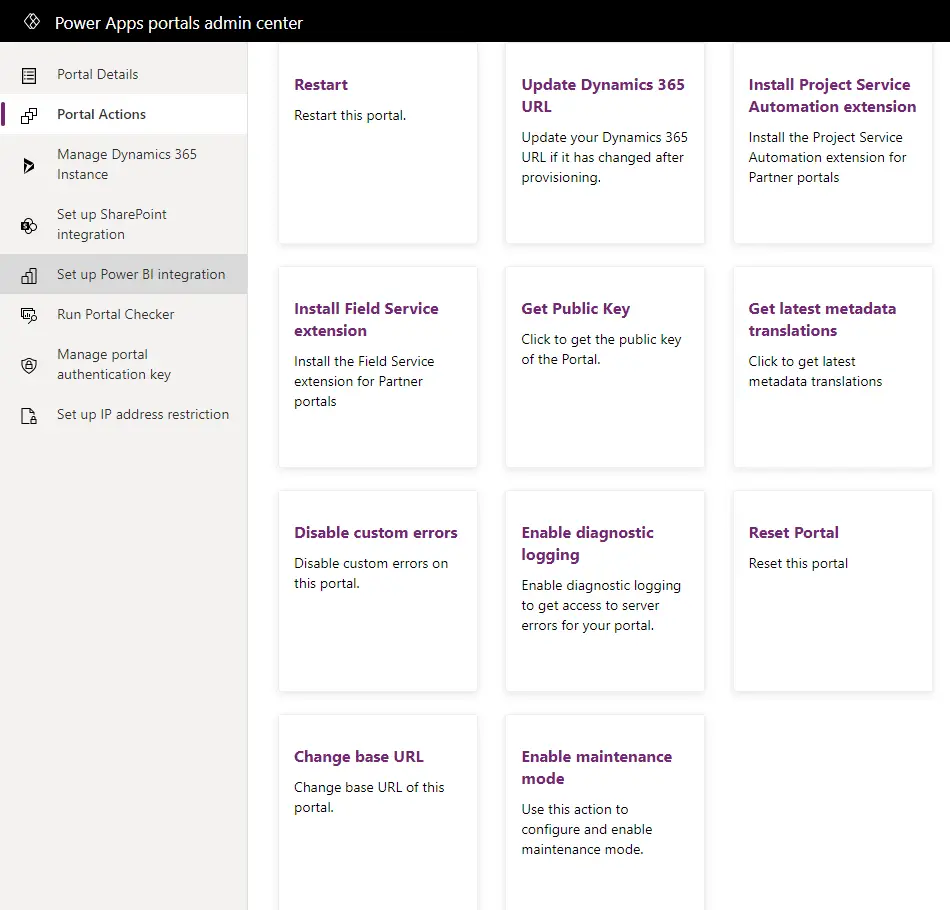Click the Portal Actions icon

28,115
